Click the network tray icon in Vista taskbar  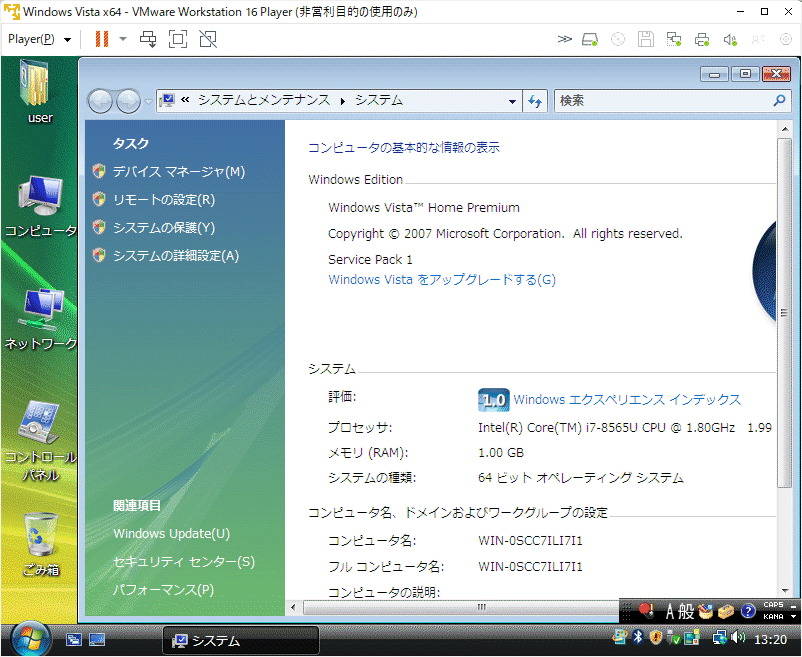tap(720, 638)
